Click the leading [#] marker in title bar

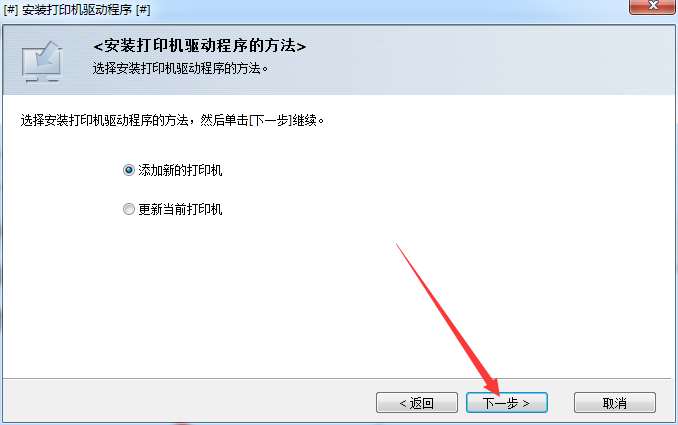11,10
